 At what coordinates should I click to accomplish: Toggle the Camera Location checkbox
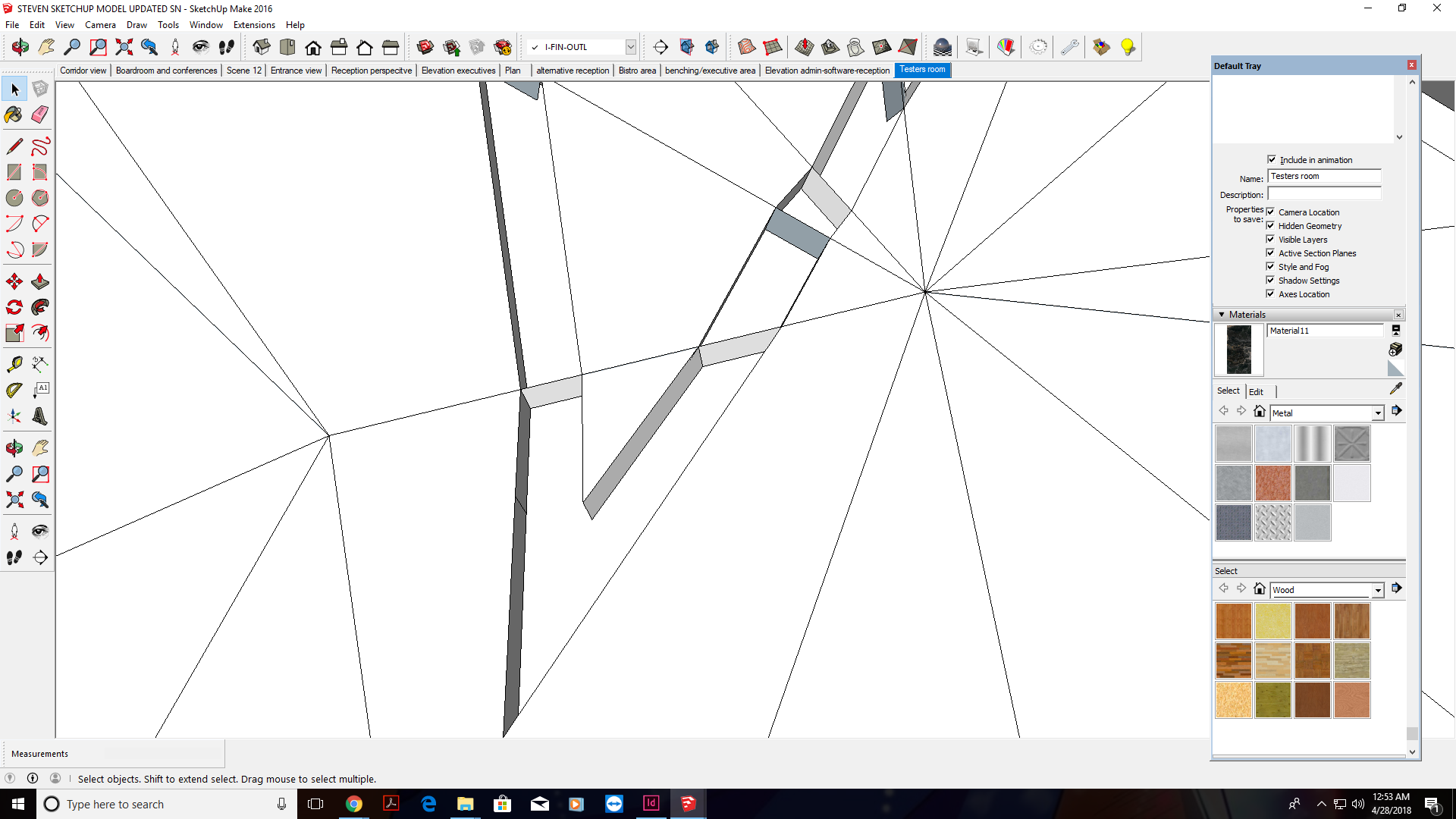point(1271,212)
